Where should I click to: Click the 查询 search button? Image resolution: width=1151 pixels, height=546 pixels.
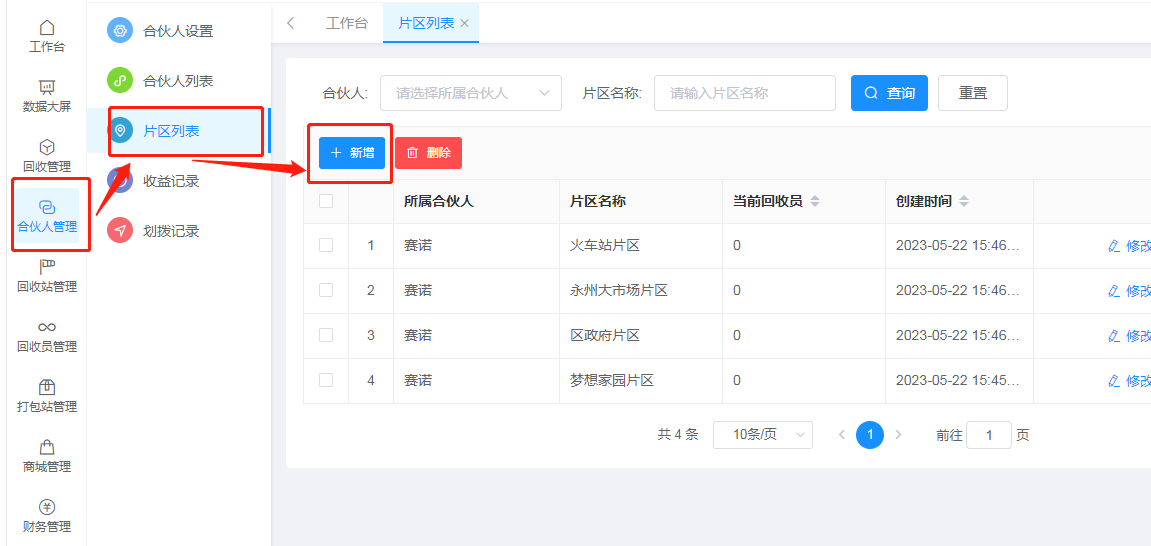click(x=889, y=93)
